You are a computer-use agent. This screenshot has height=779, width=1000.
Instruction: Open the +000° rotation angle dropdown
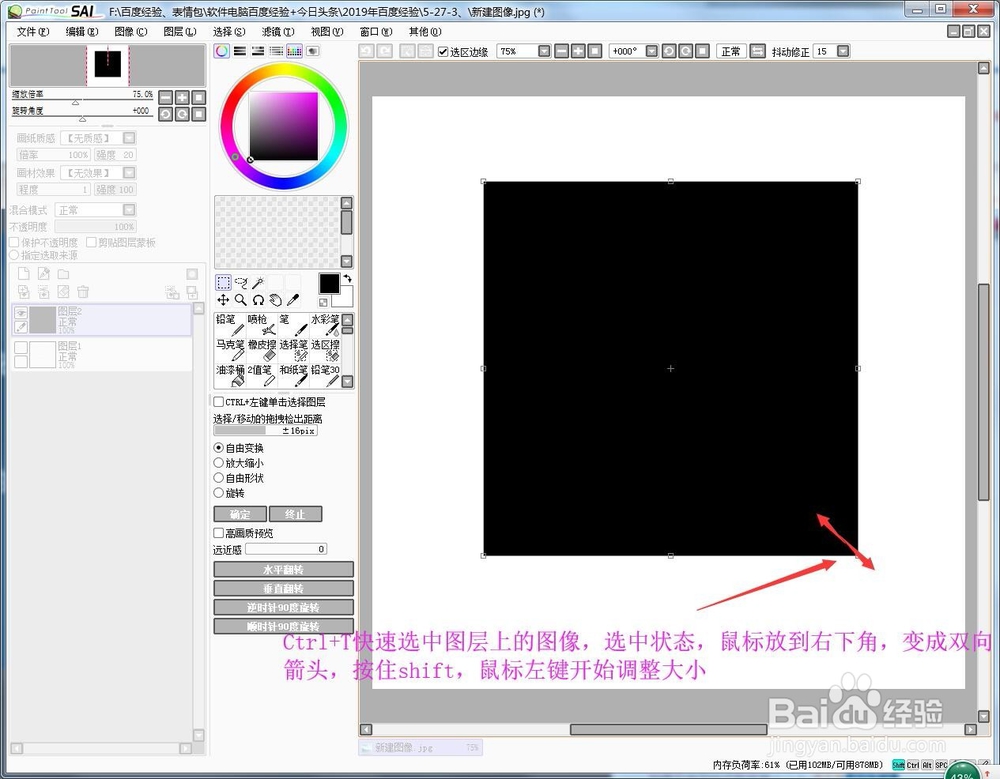(x=652, y=51)
